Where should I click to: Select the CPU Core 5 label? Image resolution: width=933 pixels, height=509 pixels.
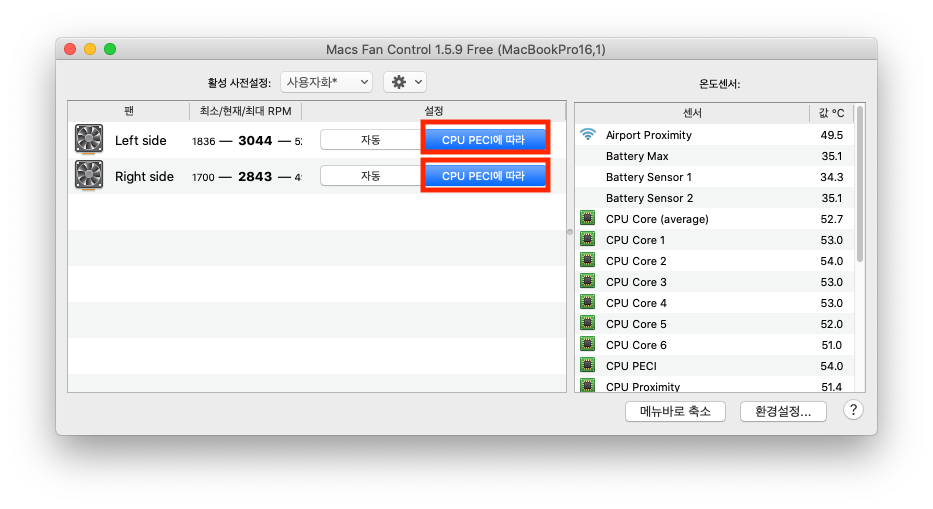[636, 324]
